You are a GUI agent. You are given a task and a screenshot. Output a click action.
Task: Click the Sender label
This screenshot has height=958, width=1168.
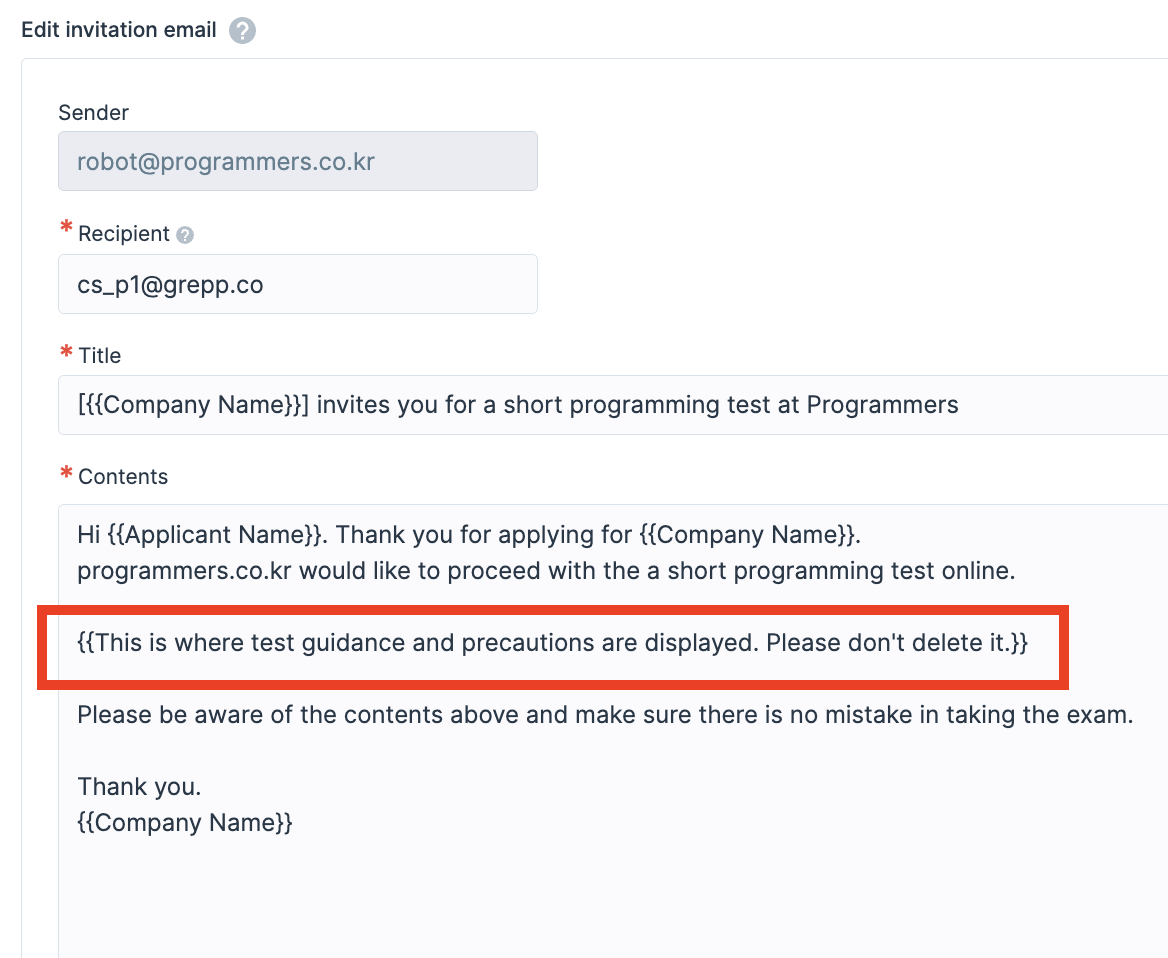click(x=93, y=113)
